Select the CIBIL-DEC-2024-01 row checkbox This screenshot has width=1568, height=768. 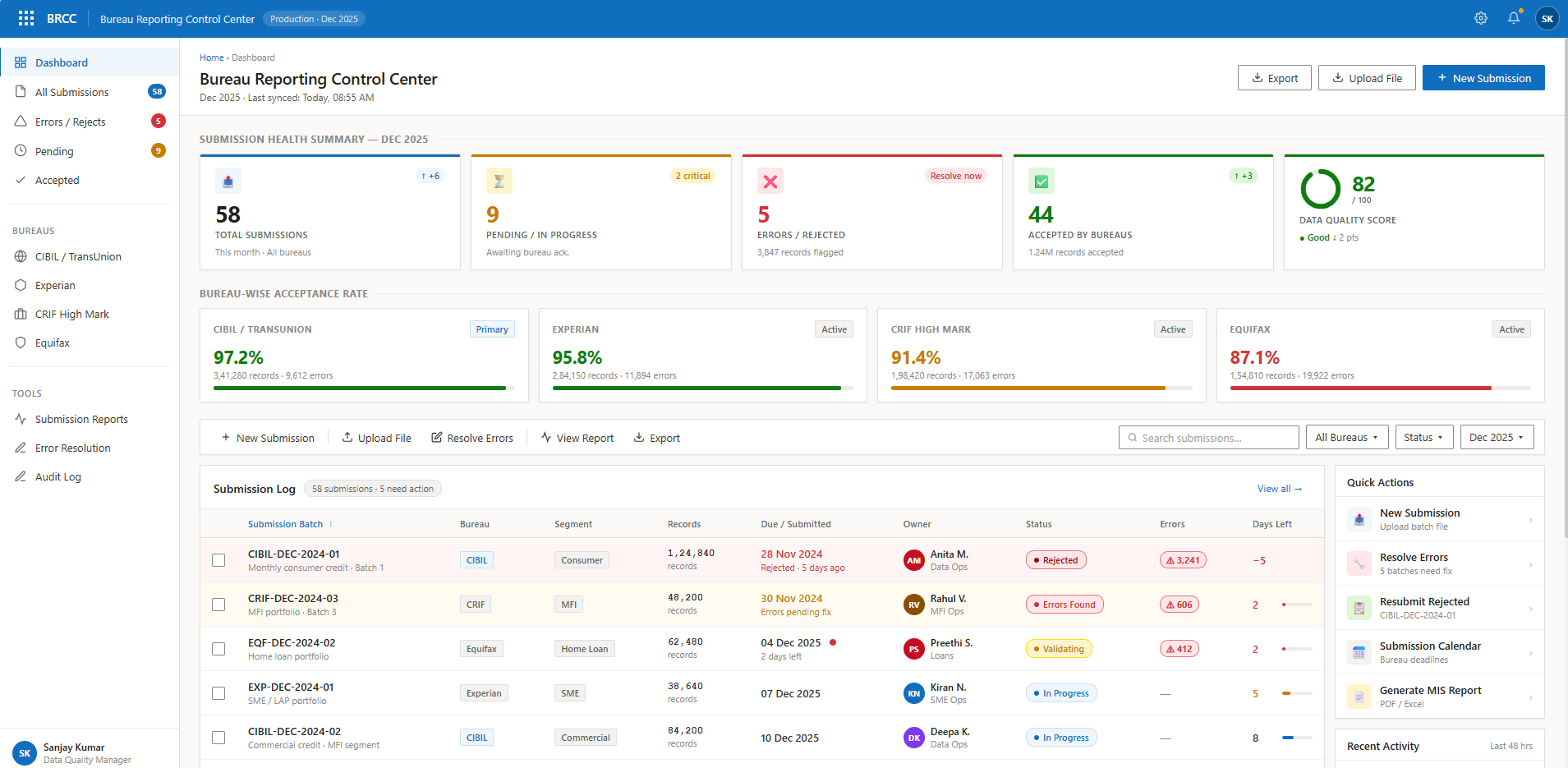click(x=218, y=560)
